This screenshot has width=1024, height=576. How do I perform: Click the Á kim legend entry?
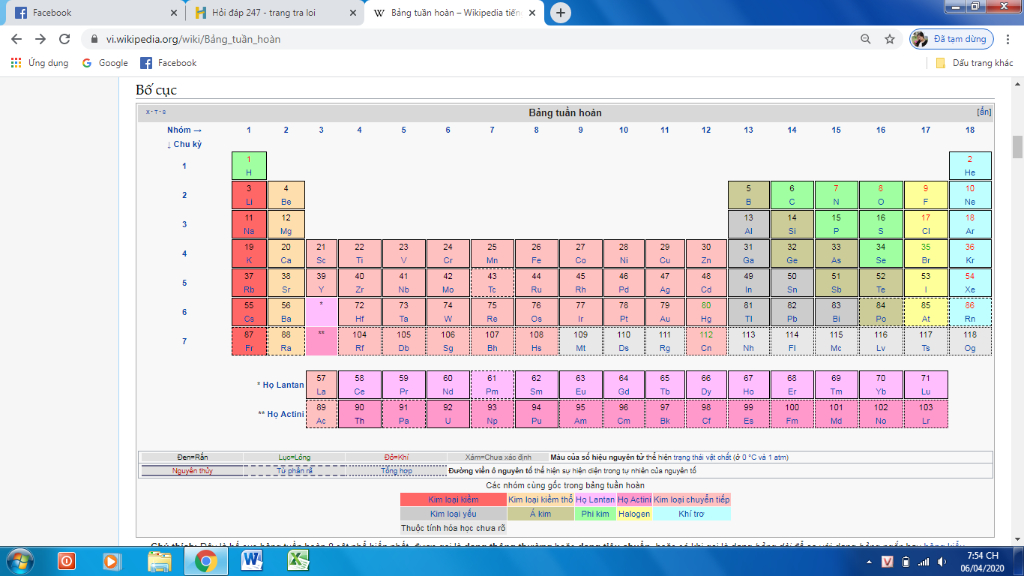tap(540, 514)
